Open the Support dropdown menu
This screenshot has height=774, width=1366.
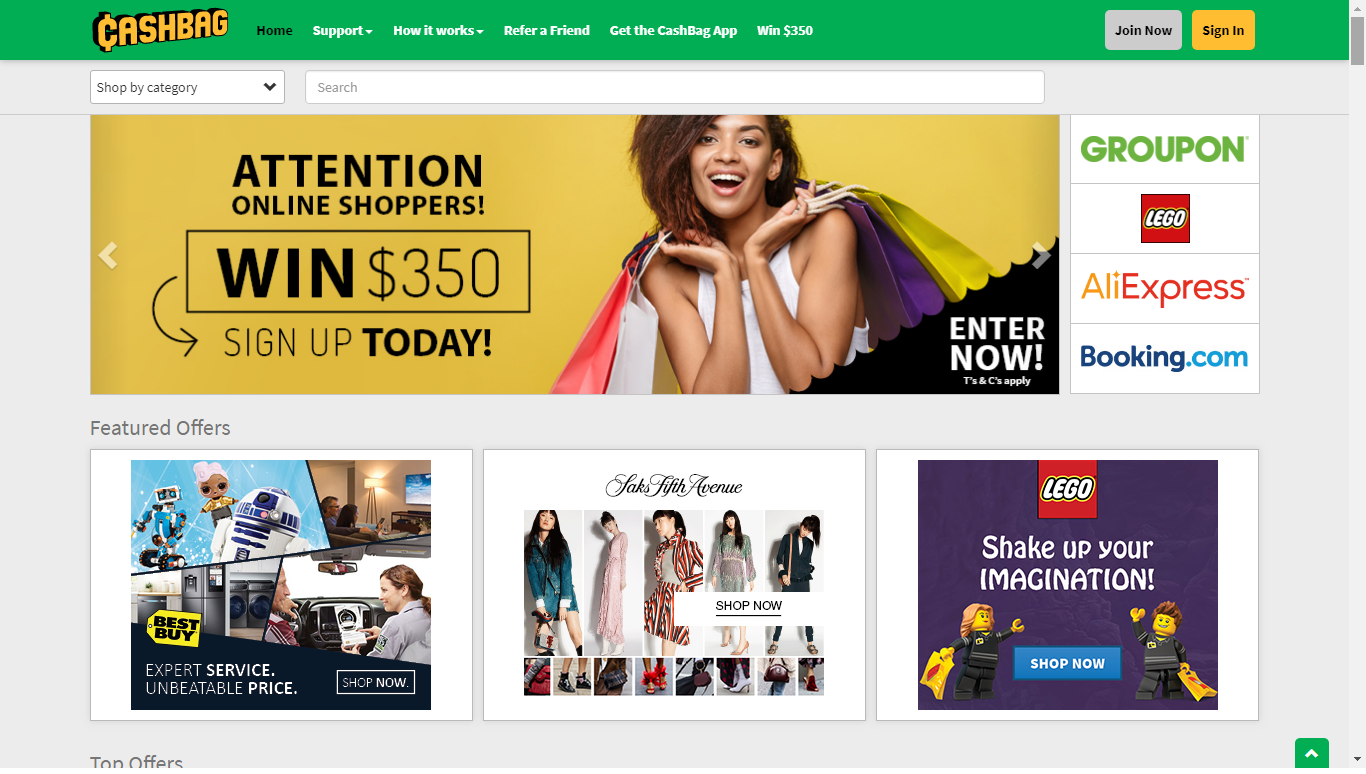pyautogui.click(x=342, y=30)
